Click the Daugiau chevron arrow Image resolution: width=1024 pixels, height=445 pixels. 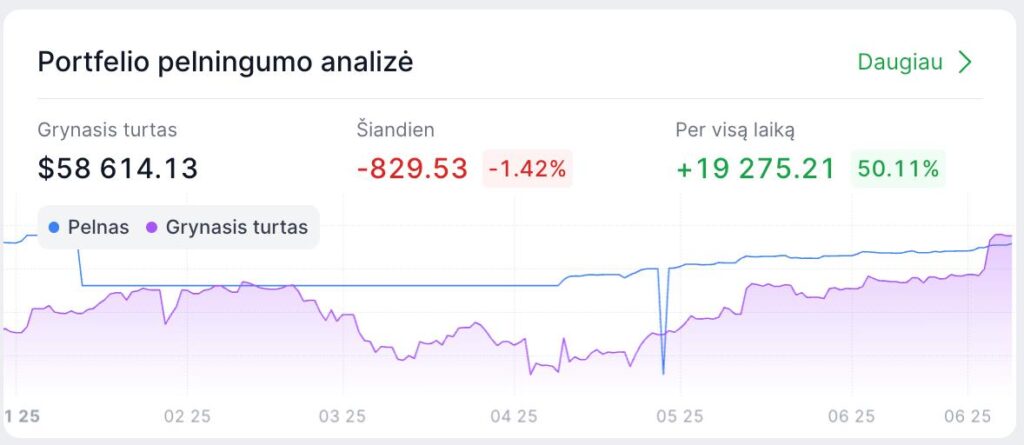pyautogui.click(x=965, y=62)
